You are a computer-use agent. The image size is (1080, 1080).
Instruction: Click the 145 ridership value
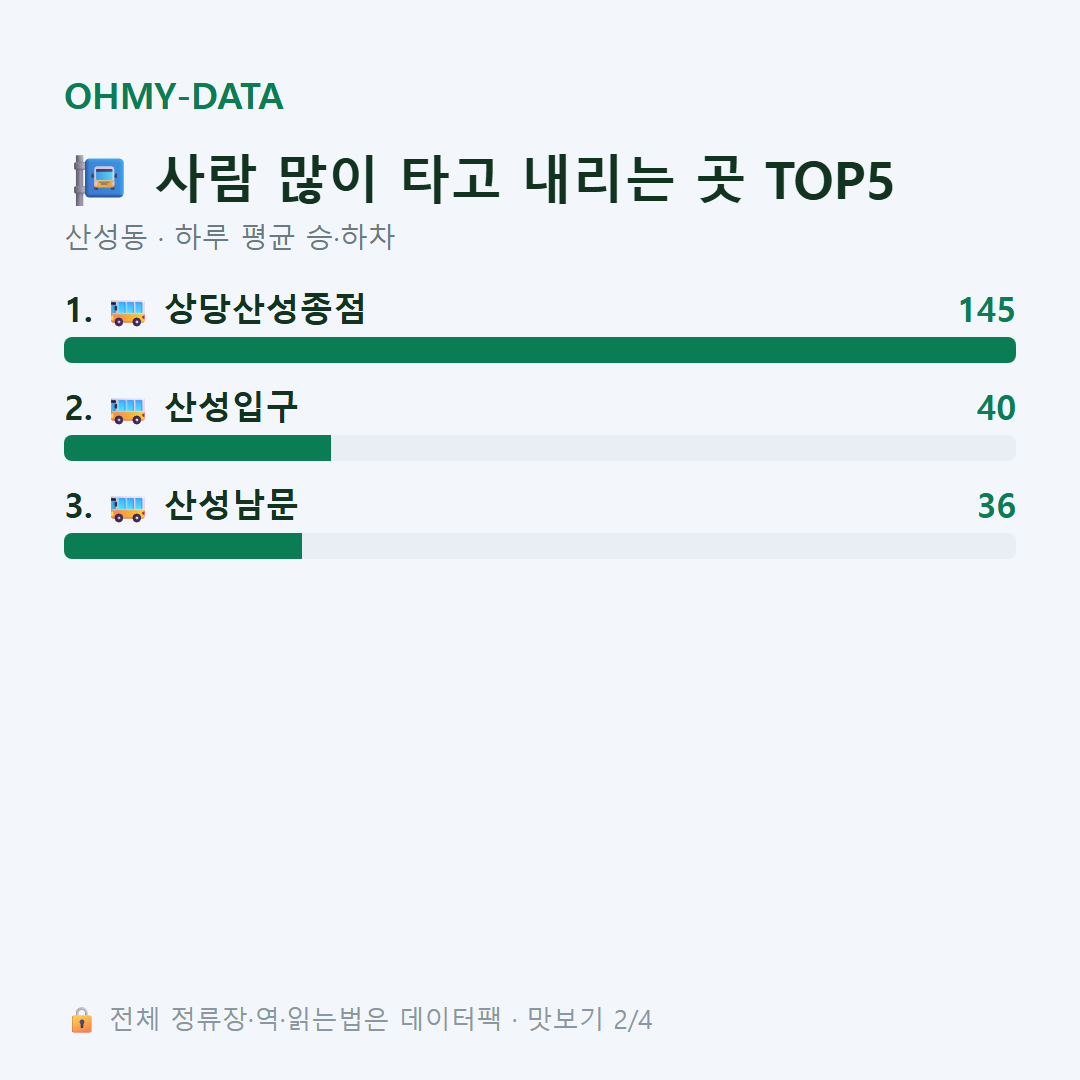(x=987, y=310)
